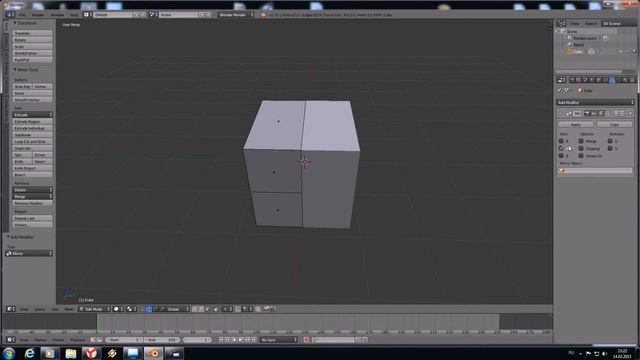This screenshot has width=640, height=360.
Task: Open the Render menu
Action: point(38,15)
